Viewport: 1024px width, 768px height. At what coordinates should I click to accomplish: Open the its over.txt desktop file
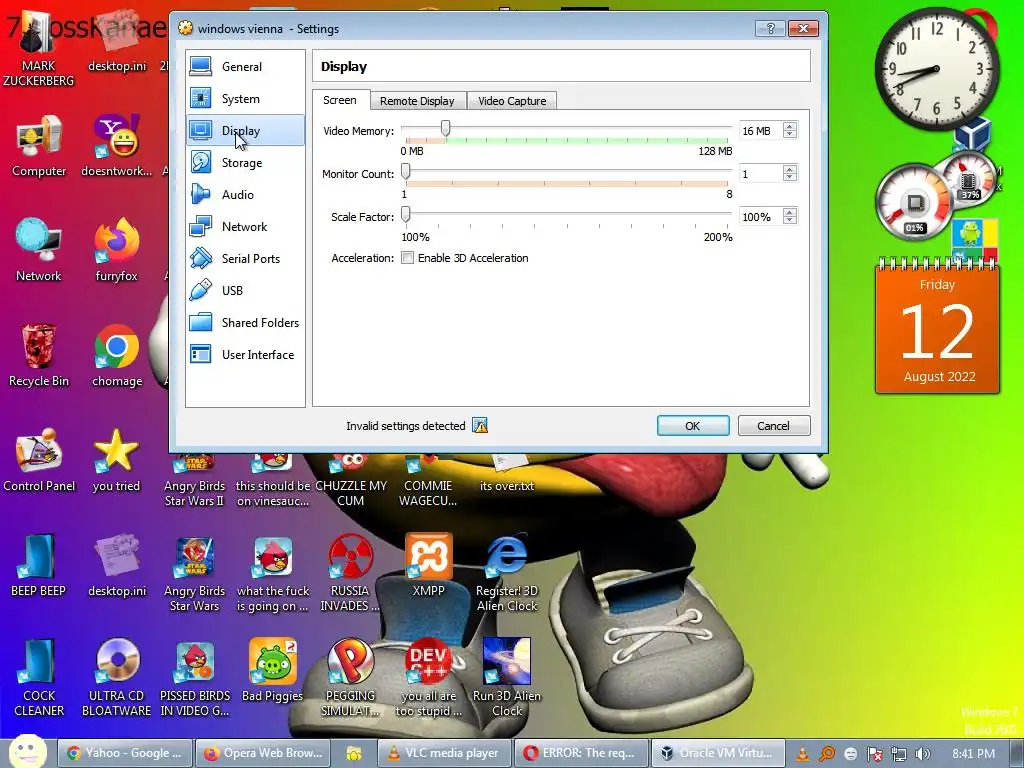507,472
